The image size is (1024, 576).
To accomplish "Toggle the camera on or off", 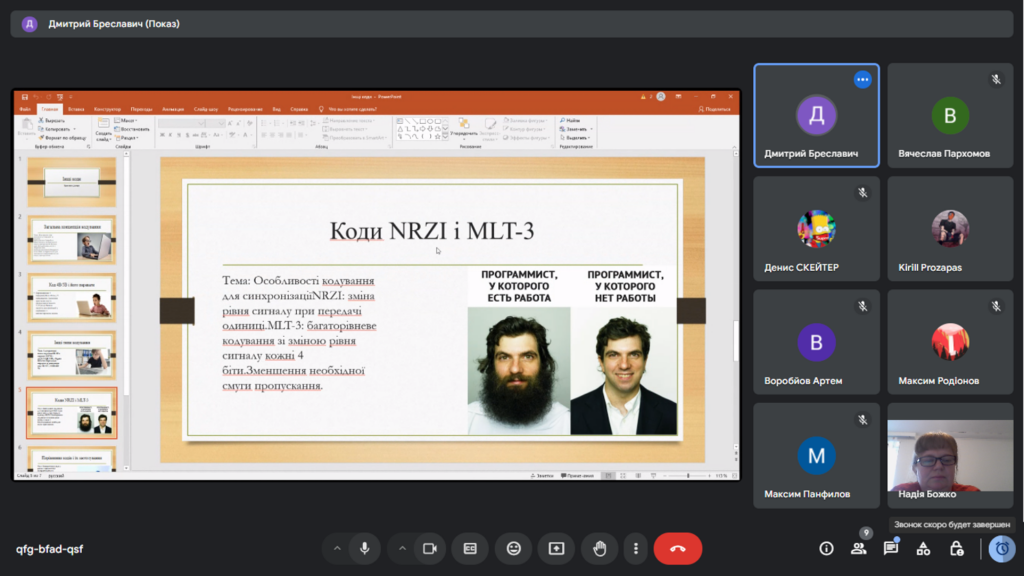I will pos(431,548).
